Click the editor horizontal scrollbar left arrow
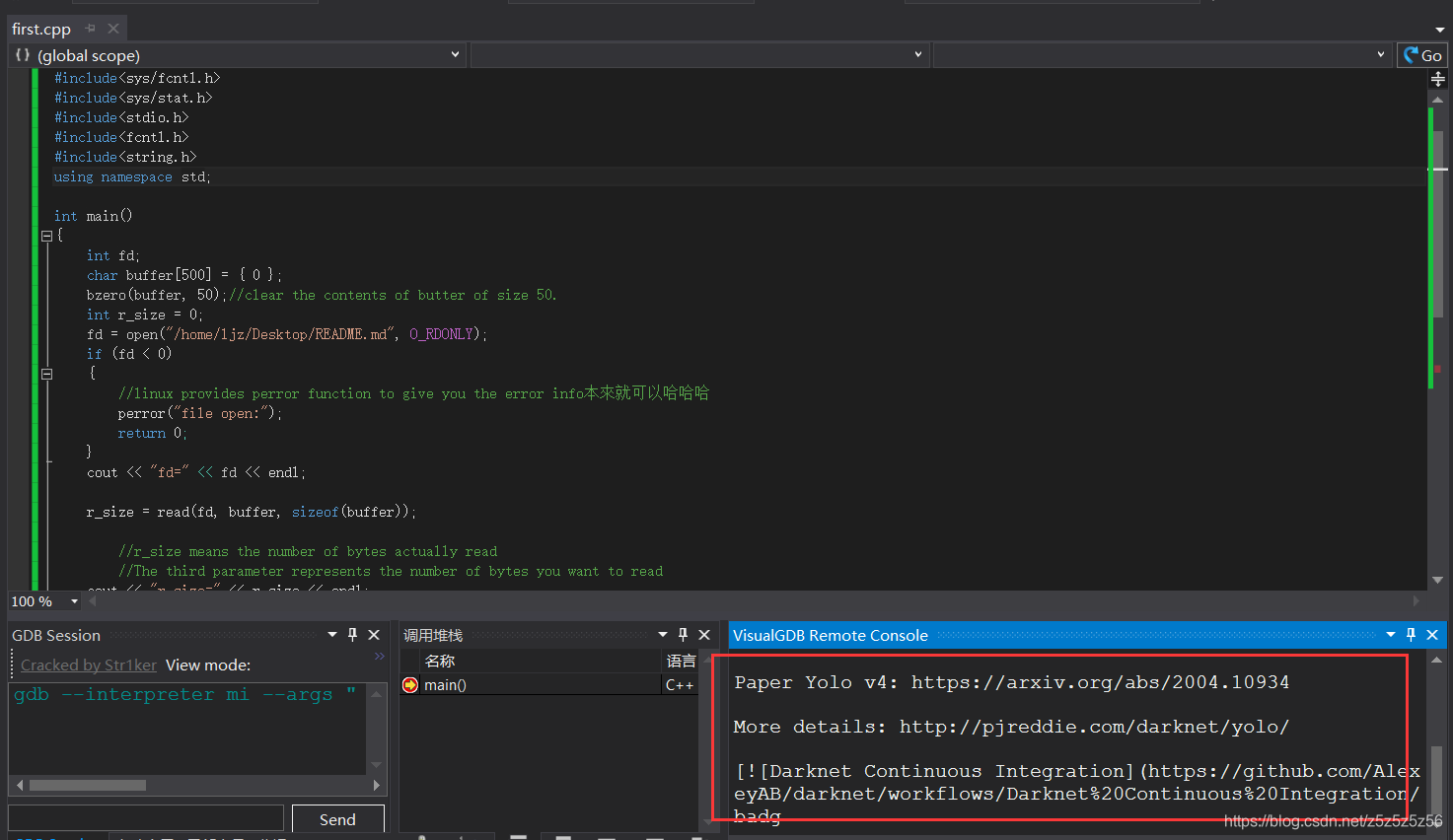The height and width of the screenshot is (840, 1453). click(93, 600)
